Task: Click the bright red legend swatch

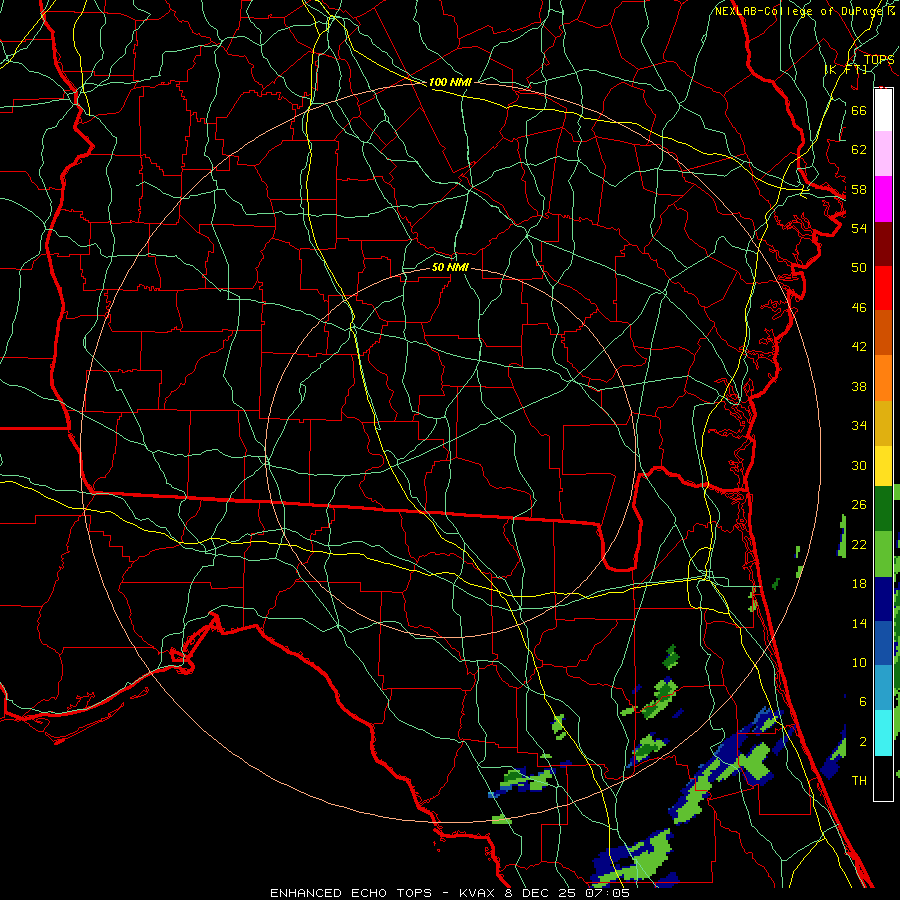Action: (883, 288)
